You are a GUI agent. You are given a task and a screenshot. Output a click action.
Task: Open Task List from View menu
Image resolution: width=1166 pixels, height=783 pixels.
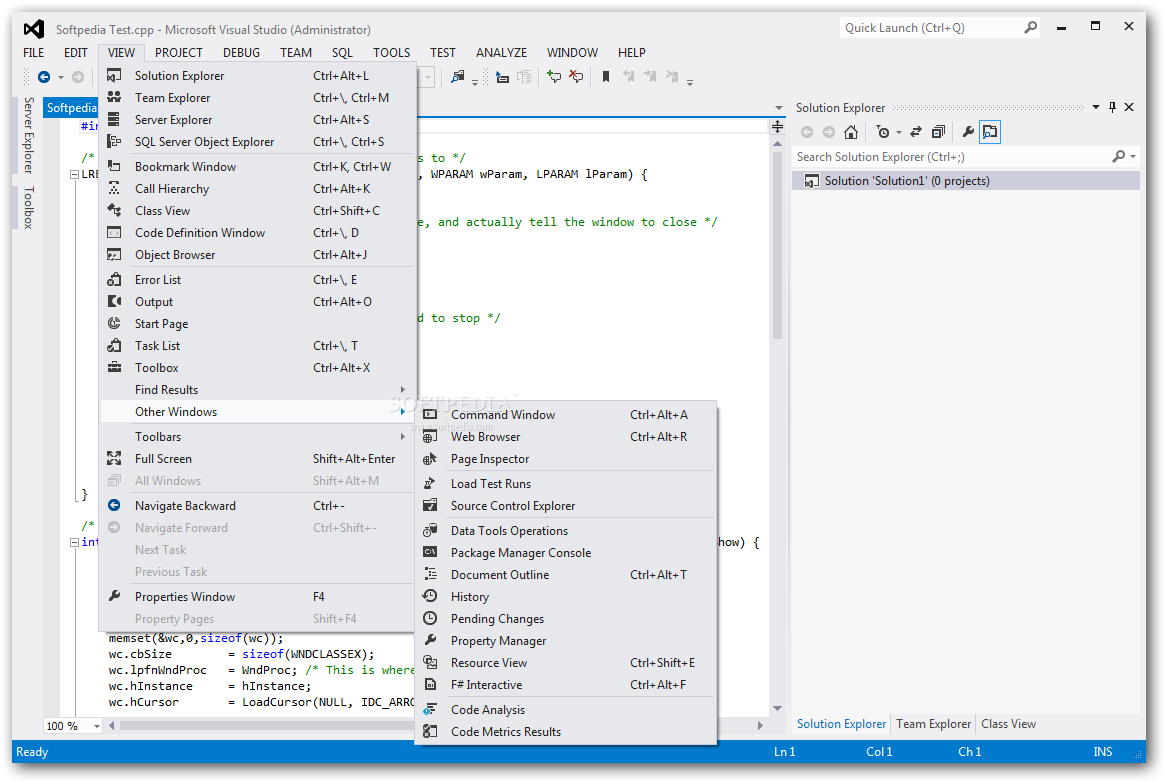(x=257, y=346)
